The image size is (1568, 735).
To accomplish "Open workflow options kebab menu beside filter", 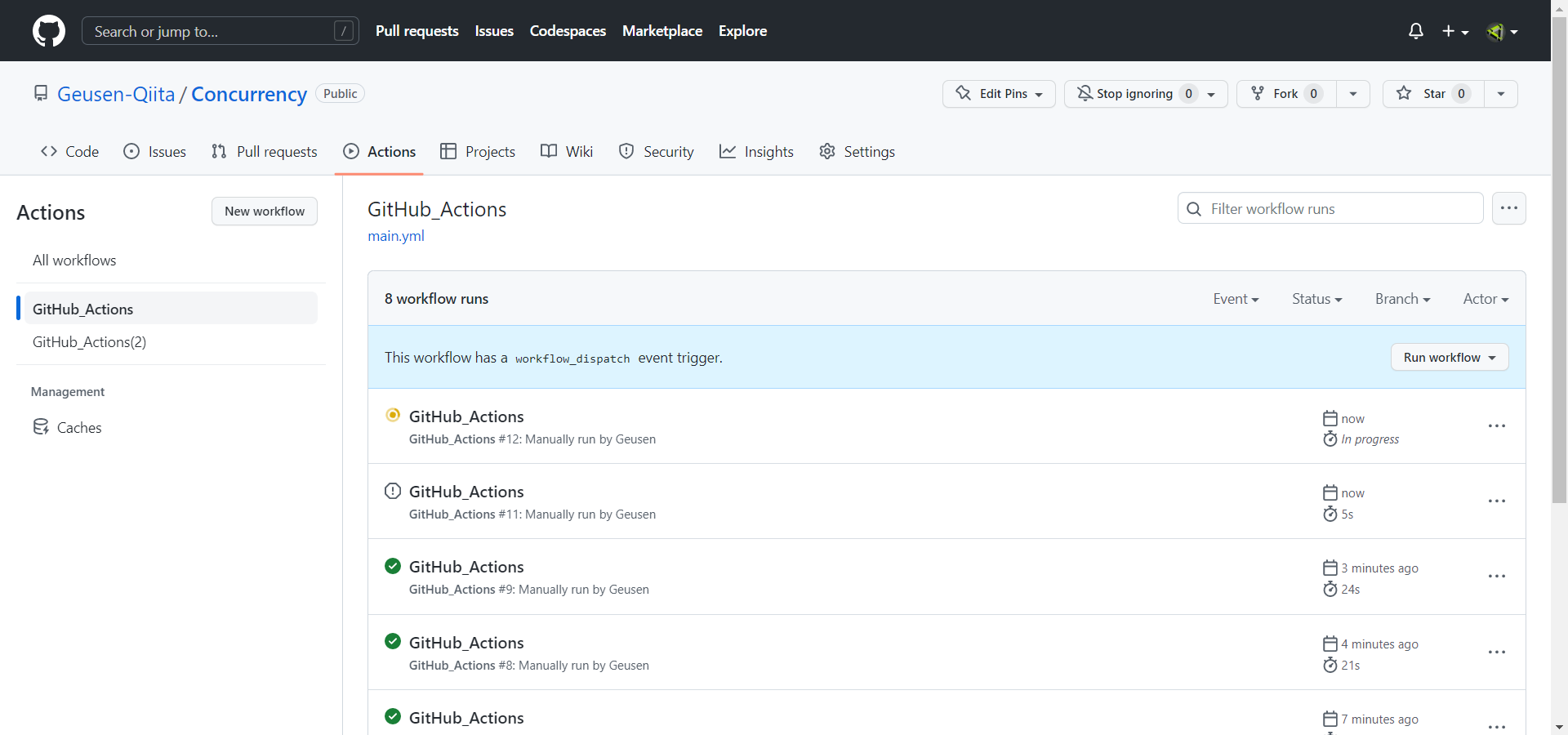I will 1508,208.
